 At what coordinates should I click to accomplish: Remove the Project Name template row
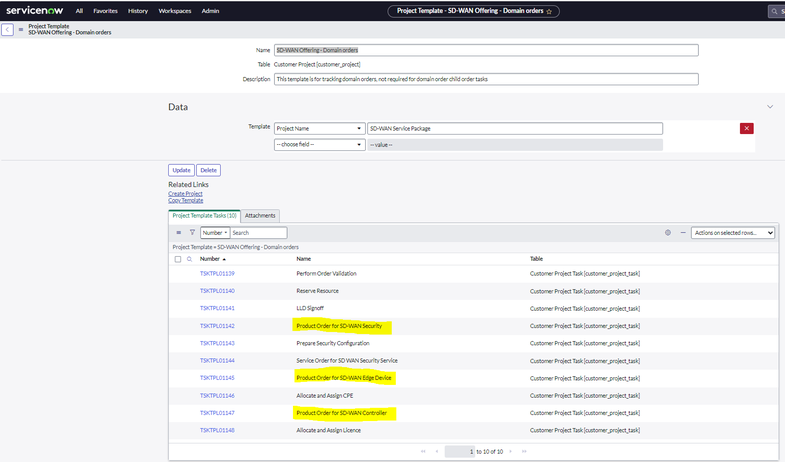coord(746,129)
